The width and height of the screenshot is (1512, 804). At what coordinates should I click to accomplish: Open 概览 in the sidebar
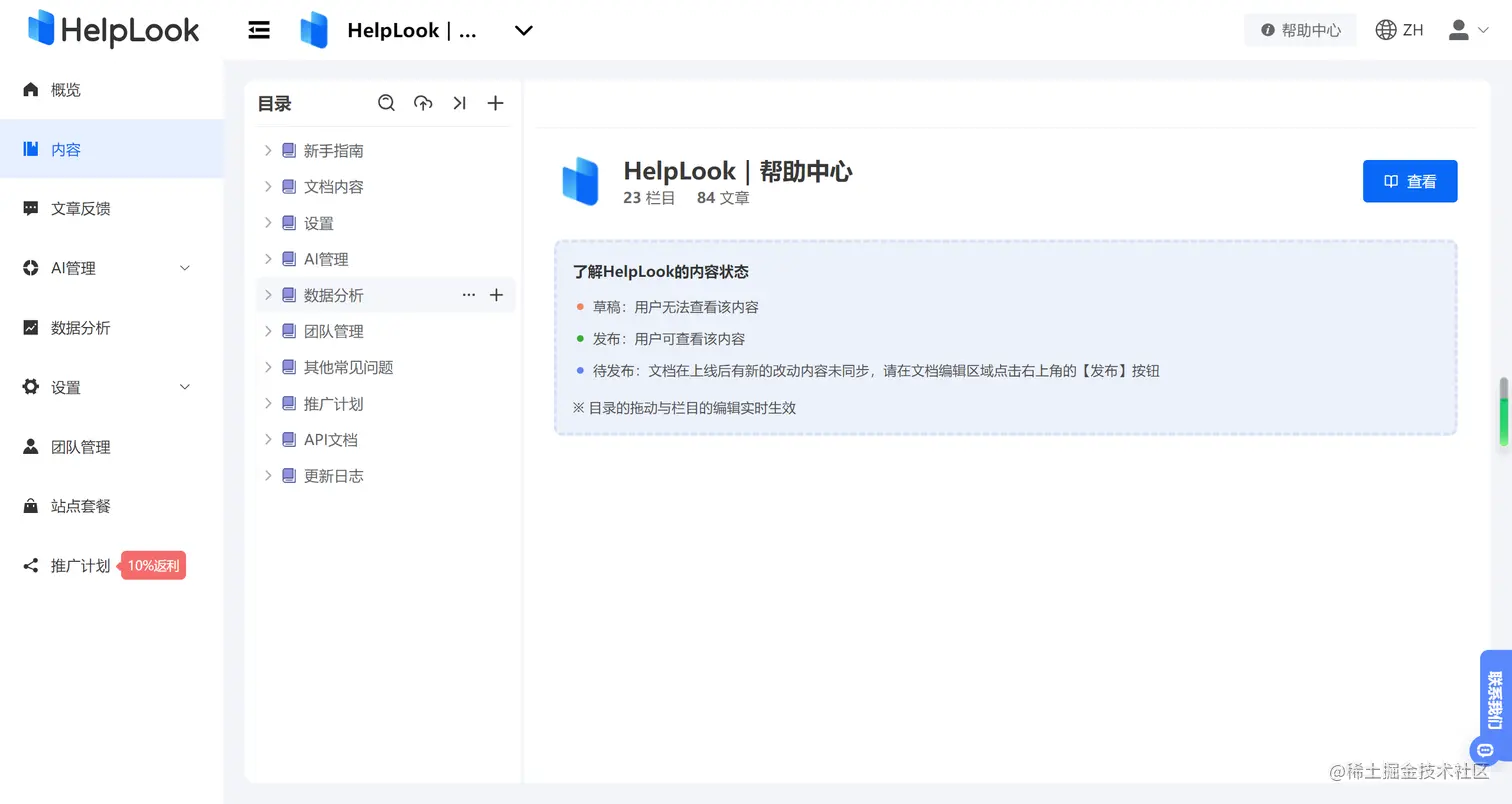click(x=112, y=90)
